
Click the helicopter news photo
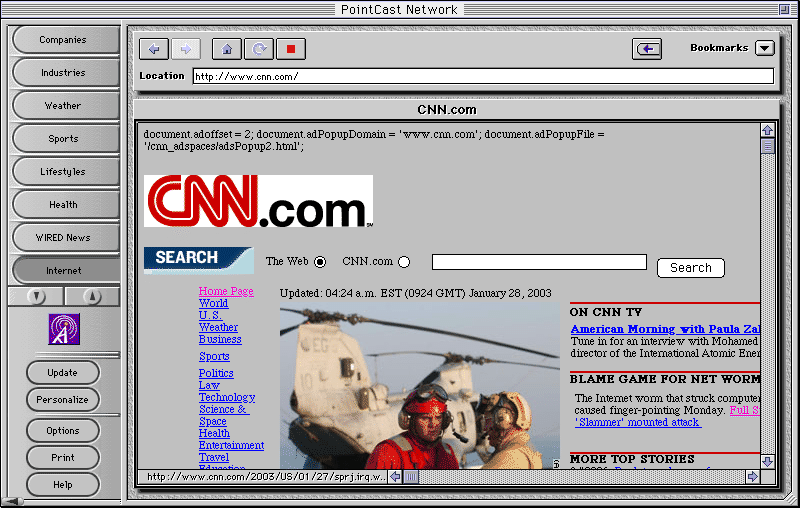(x=419, y=386)
